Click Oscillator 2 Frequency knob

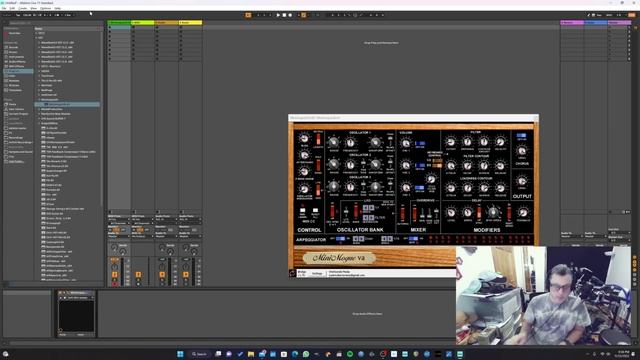[x=350, y=165]
